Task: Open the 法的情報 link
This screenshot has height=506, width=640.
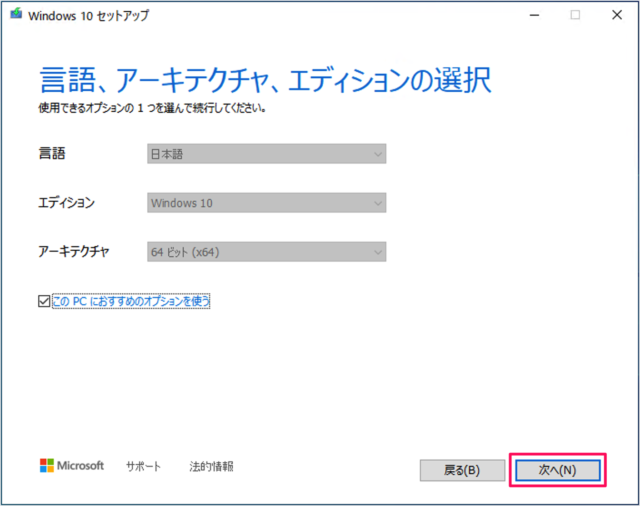Action: click(x=211, y=467)
